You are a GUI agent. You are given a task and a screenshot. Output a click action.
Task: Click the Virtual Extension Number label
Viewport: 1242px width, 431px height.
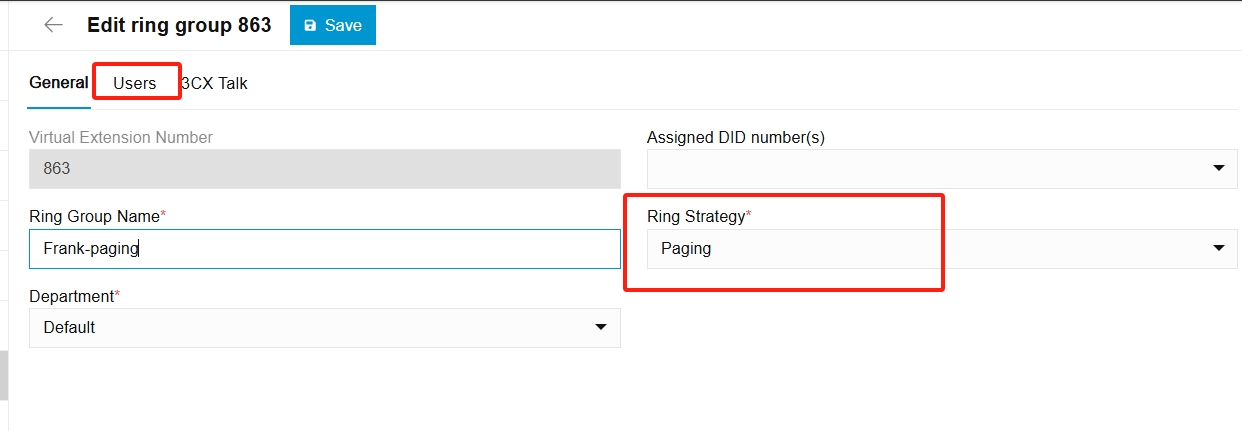click(121, 137)
